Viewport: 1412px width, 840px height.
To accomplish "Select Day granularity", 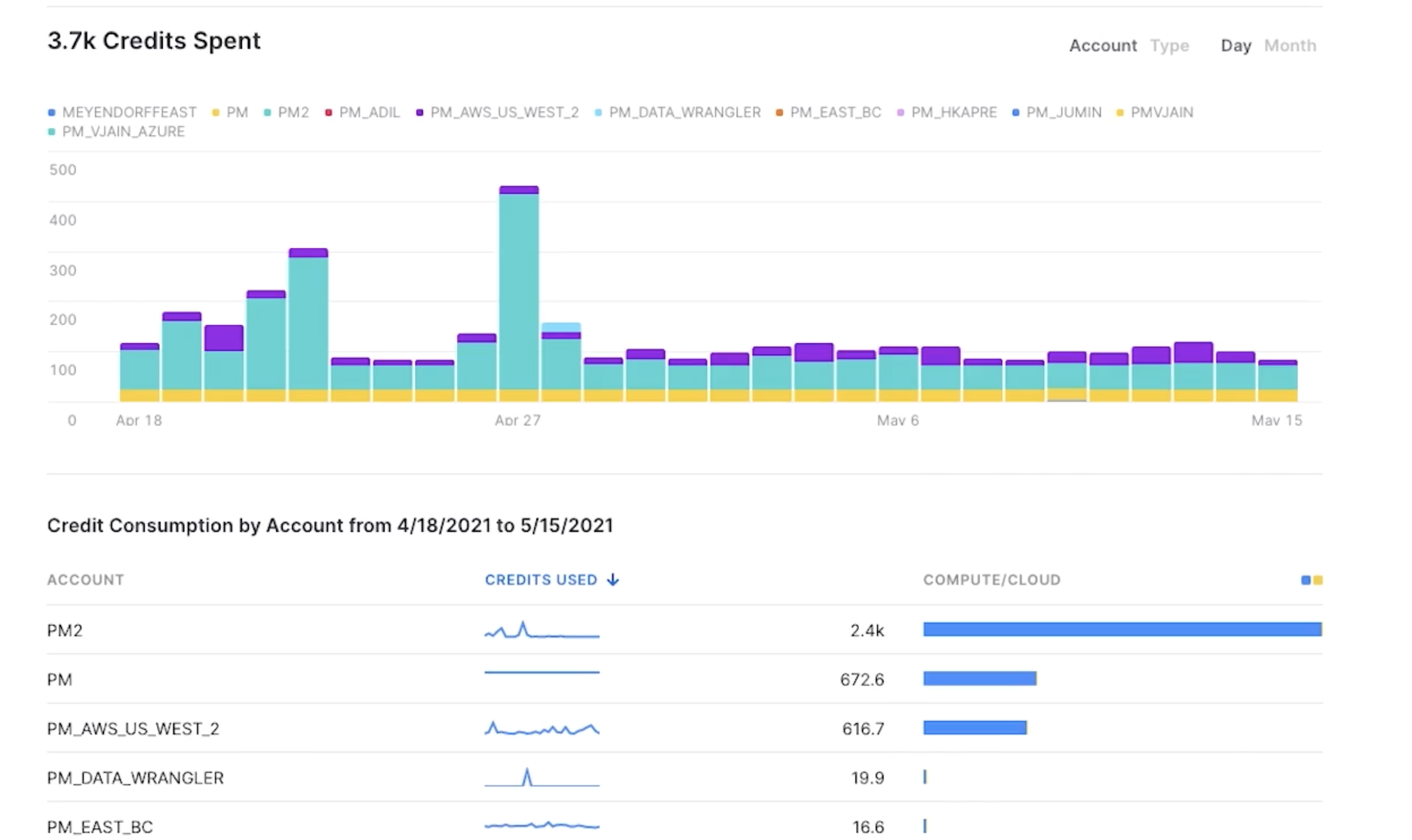I will point(1235,46).
